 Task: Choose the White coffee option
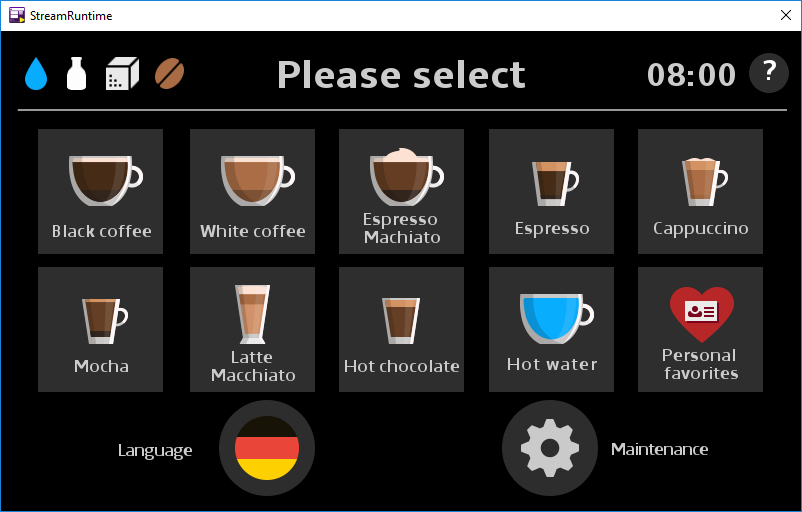pyautogui.click(x=252, y=191)
